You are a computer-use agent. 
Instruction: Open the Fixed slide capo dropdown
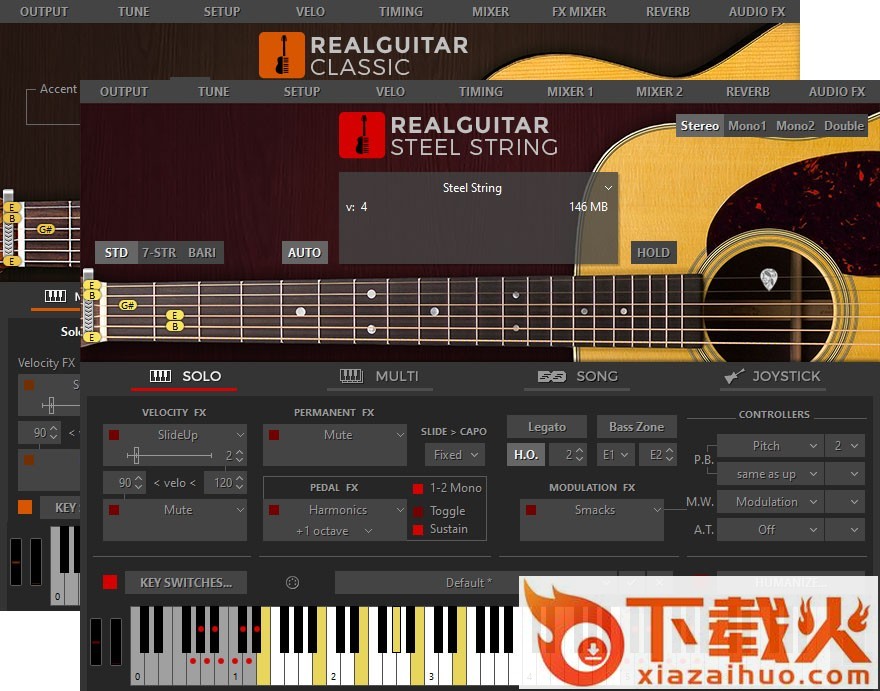tap(455, 455)
